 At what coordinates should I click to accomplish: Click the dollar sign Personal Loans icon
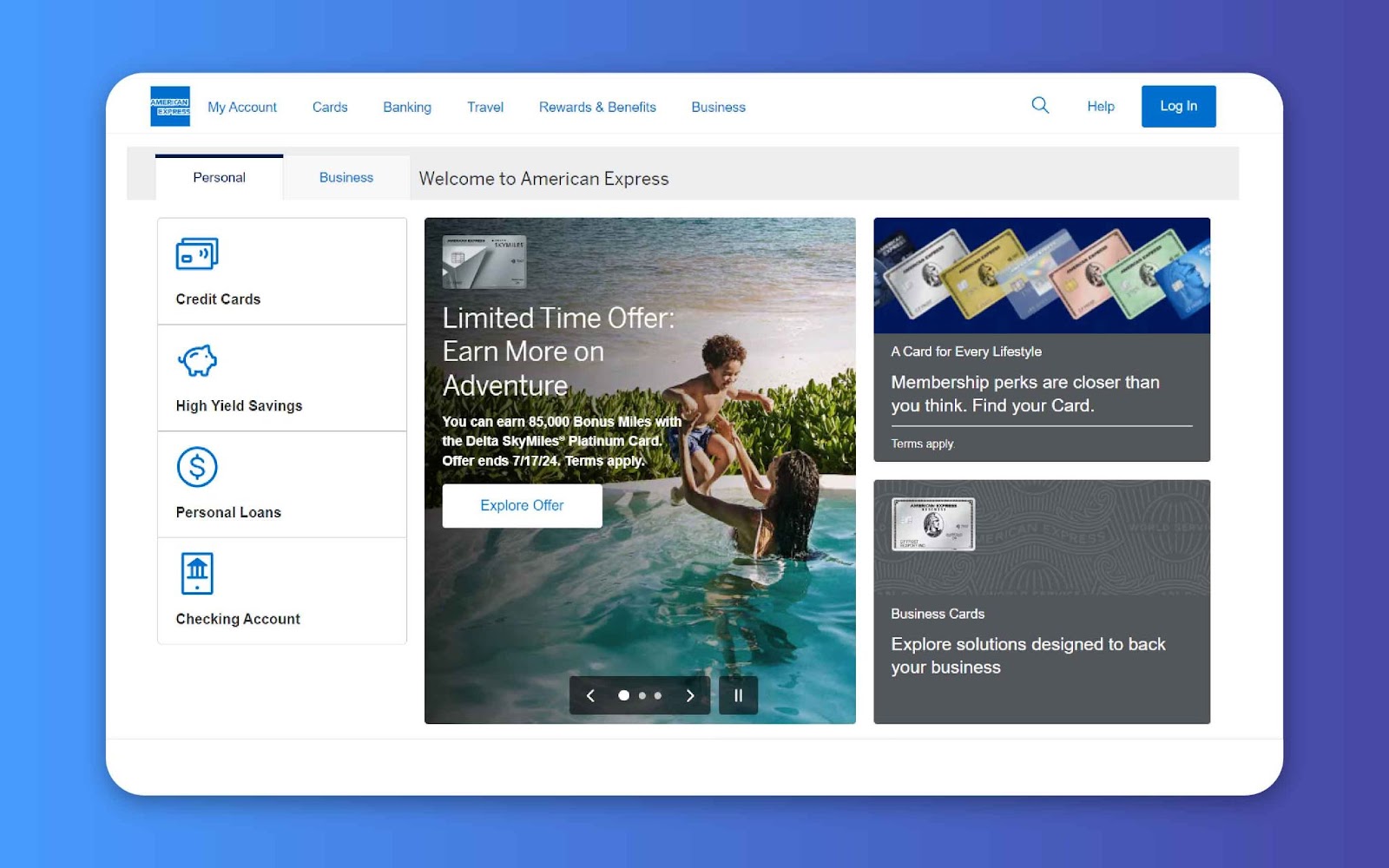[x=197, y=467]
